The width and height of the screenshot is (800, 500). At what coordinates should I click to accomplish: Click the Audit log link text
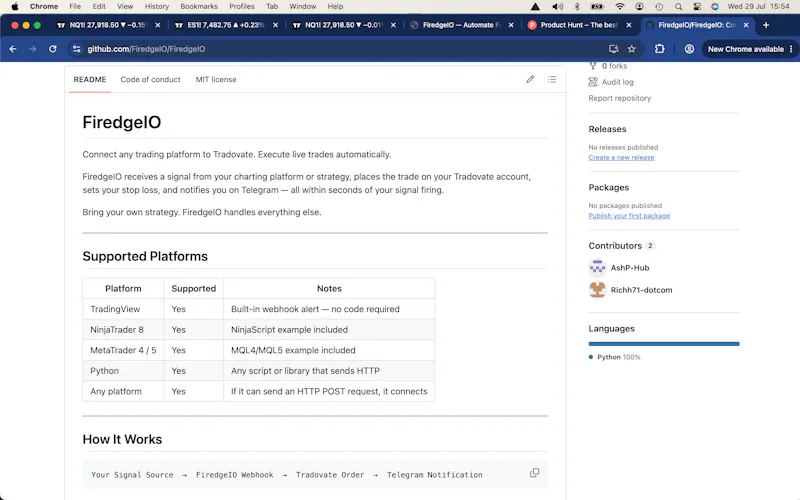617,82
